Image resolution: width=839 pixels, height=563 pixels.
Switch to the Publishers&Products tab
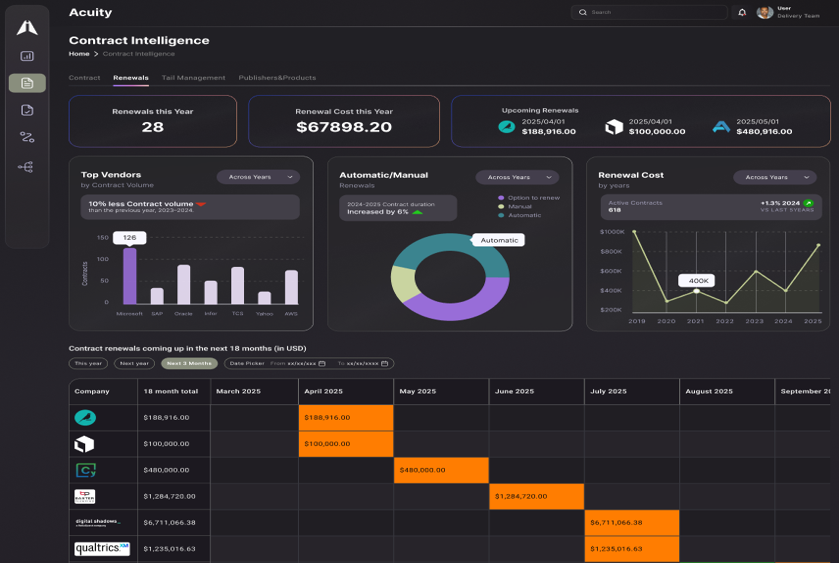click(277, 78)
